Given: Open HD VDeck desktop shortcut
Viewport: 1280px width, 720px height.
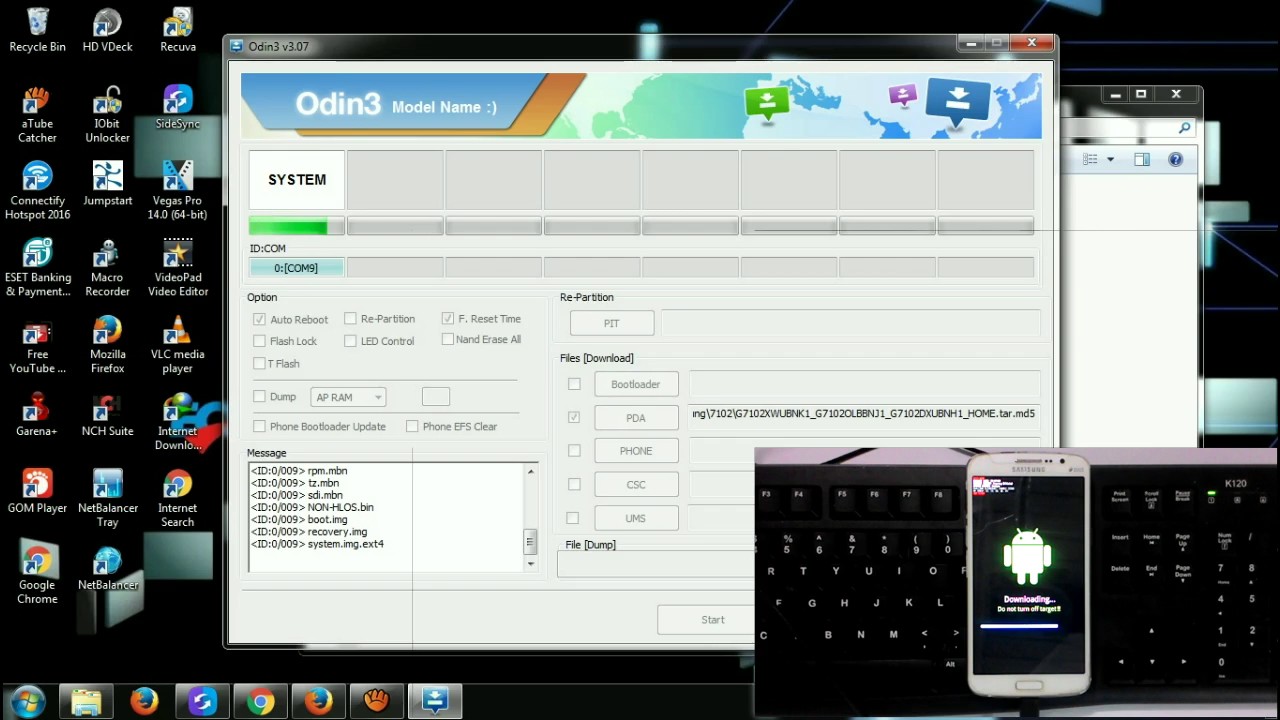Looking at the screenshot, I should tap(107, 30).
